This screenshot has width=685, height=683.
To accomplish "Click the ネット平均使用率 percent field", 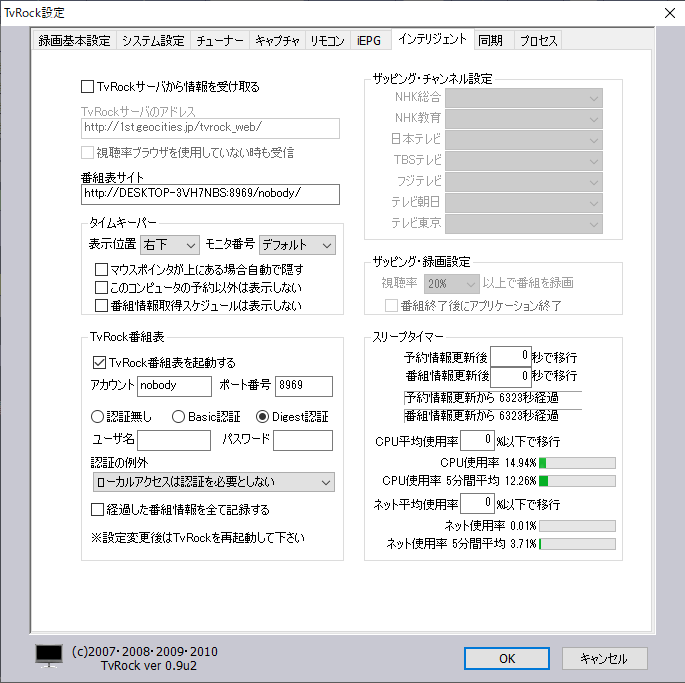I will (x=477, y=503).
